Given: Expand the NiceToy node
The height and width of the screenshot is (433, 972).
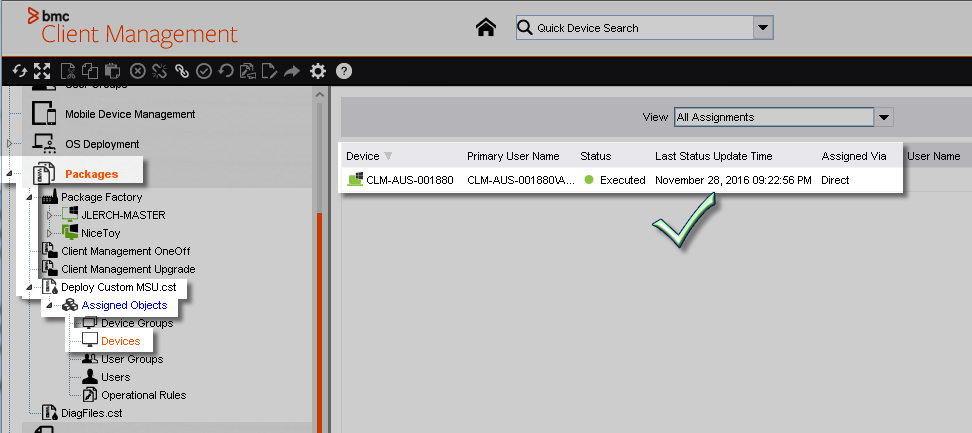Looking at the screenshot, I should point(50,233).
